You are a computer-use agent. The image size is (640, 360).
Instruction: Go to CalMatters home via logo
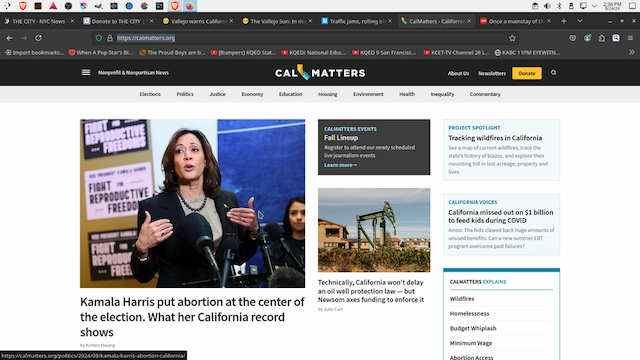pyautogui.click(x=320, y=72)
